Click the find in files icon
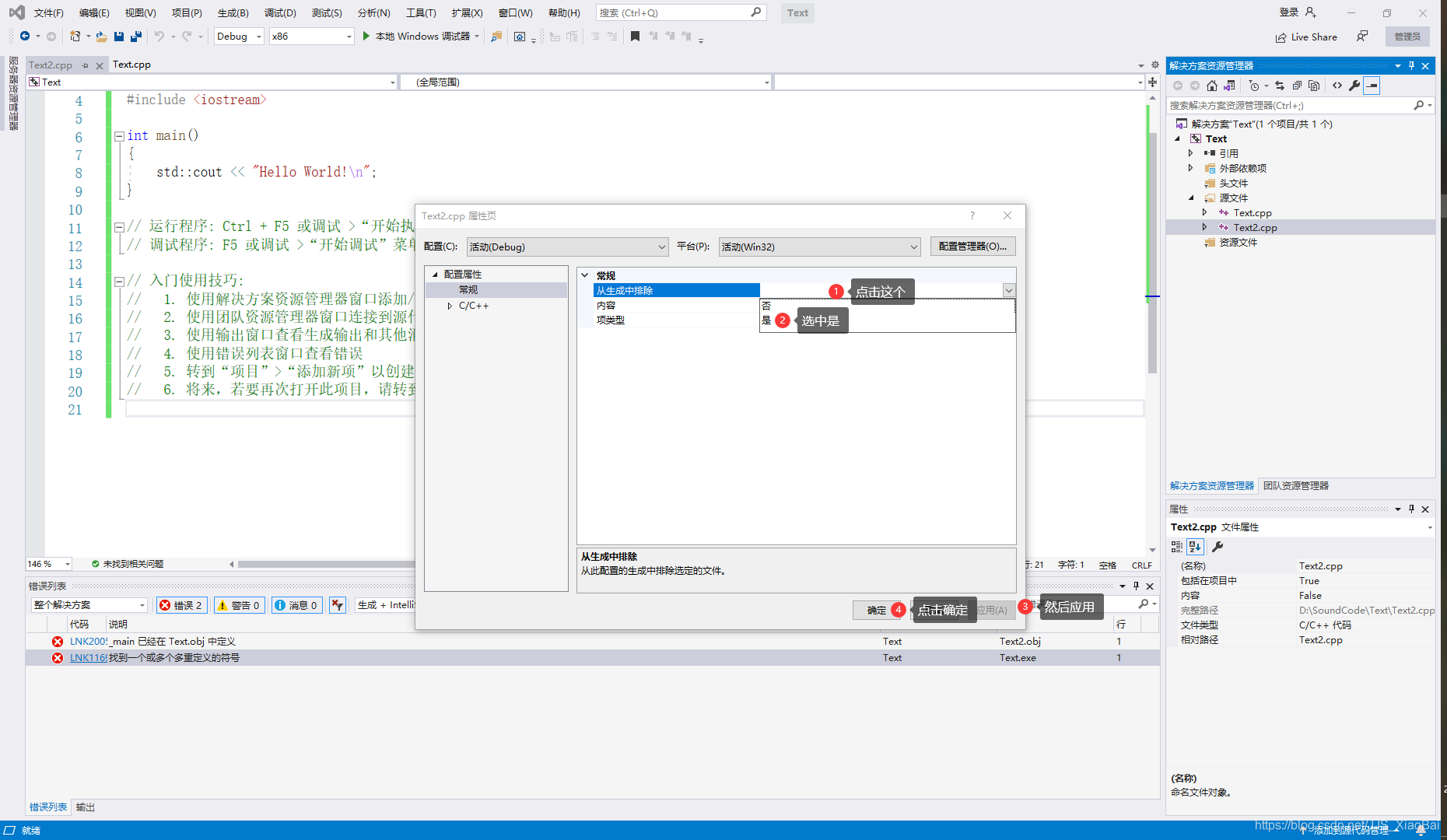The height and width of the screenshot is (840, 1447). [x=496, y=37]
